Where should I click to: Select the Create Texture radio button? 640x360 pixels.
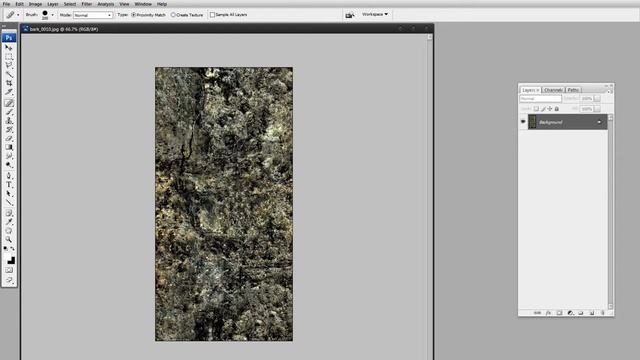(173, 15)
